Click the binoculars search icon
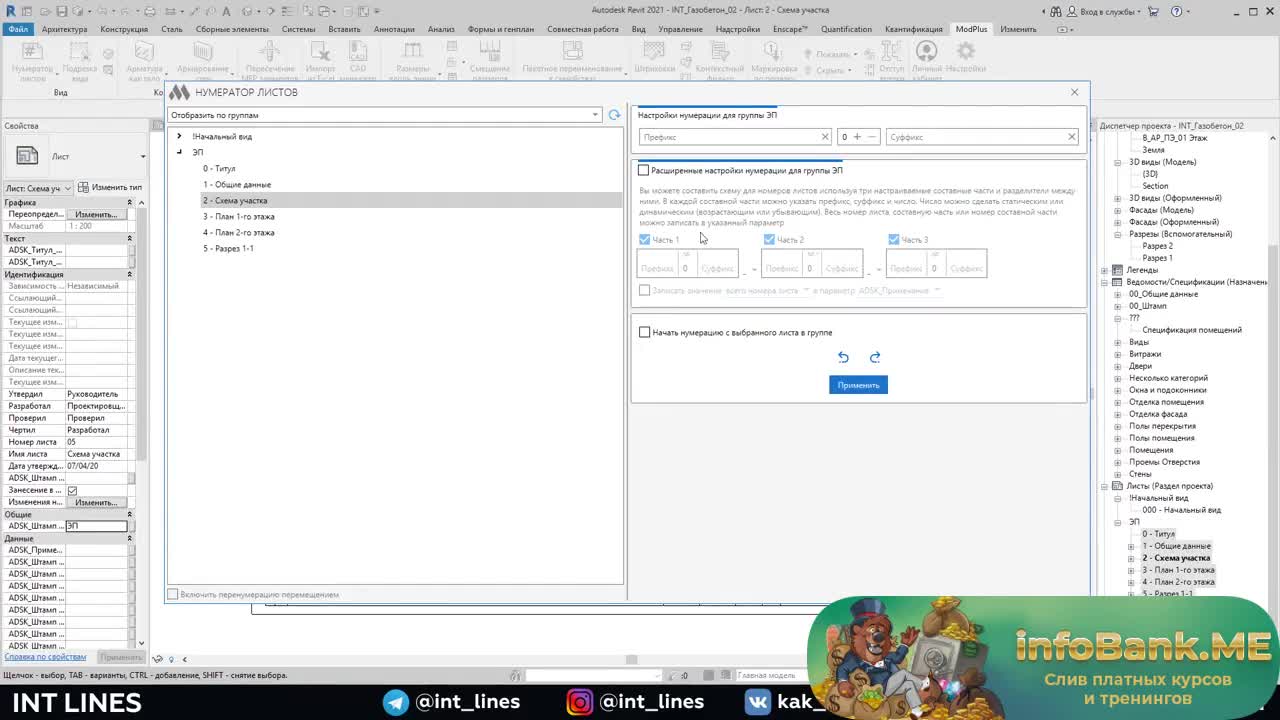This screenshot has width=1280, height=720. point(1056,11)
